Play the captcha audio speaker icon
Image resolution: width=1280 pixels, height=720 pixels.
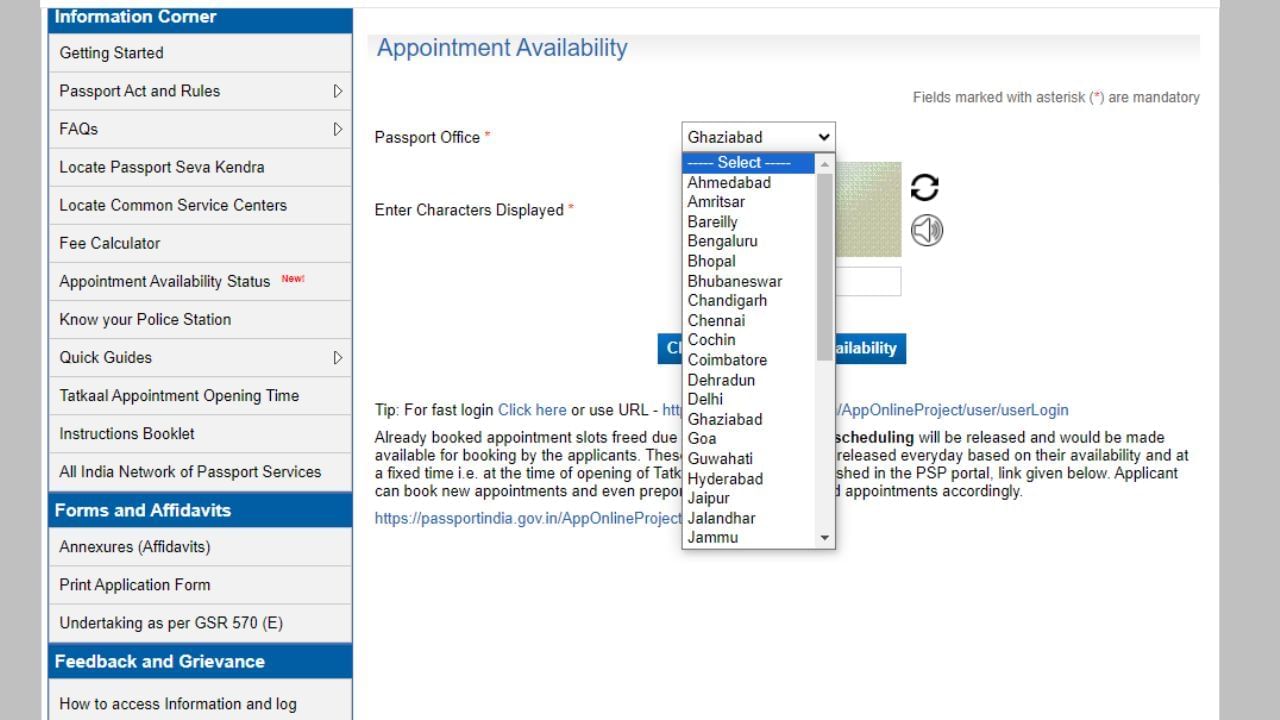926,231
